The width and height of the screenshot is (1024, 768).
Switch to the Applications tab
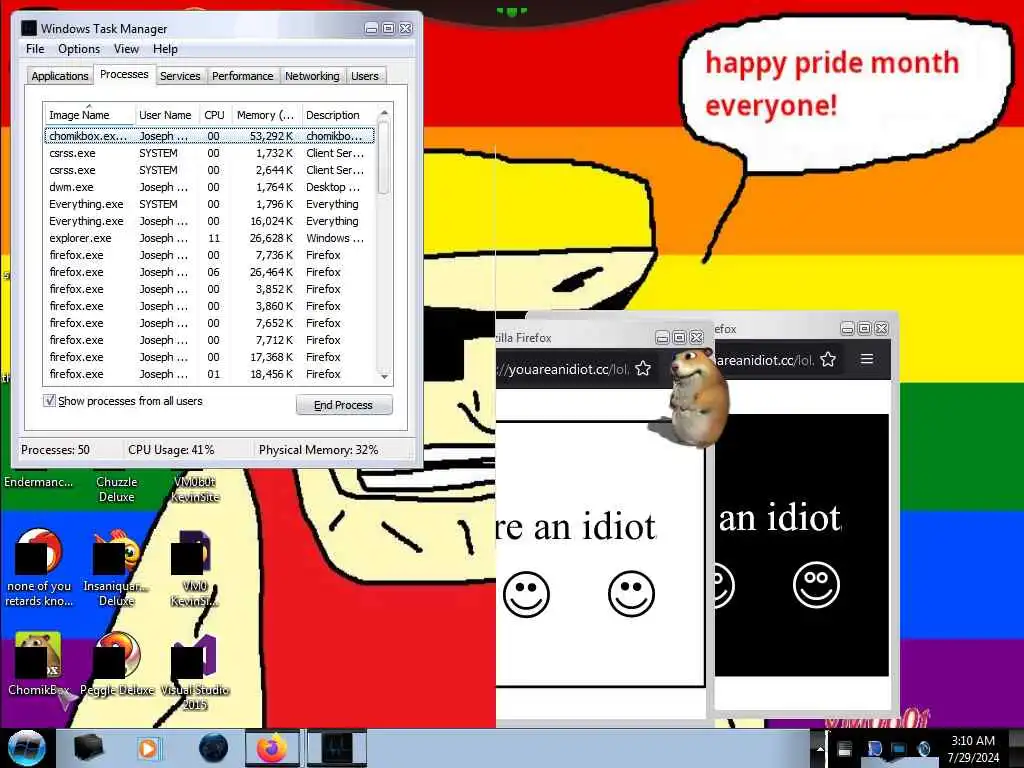59,76
